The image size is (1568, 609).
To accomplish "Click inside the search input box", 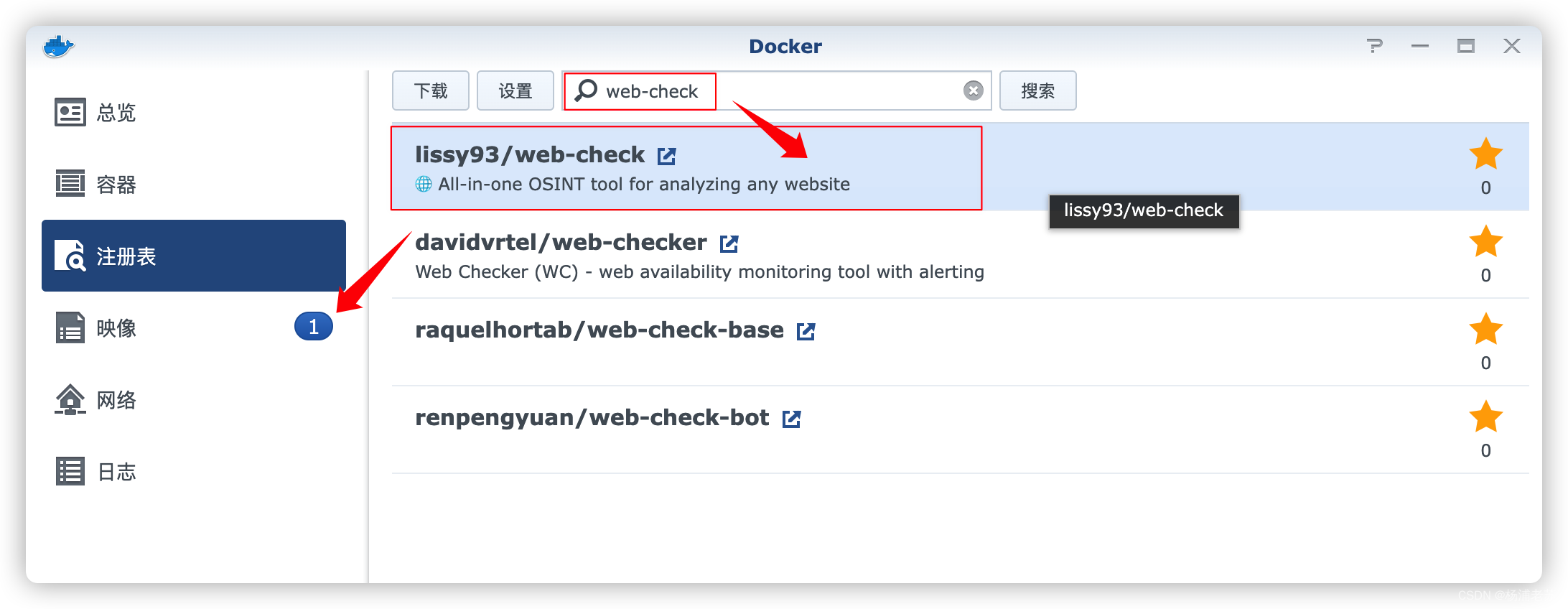I will [790, 90].
